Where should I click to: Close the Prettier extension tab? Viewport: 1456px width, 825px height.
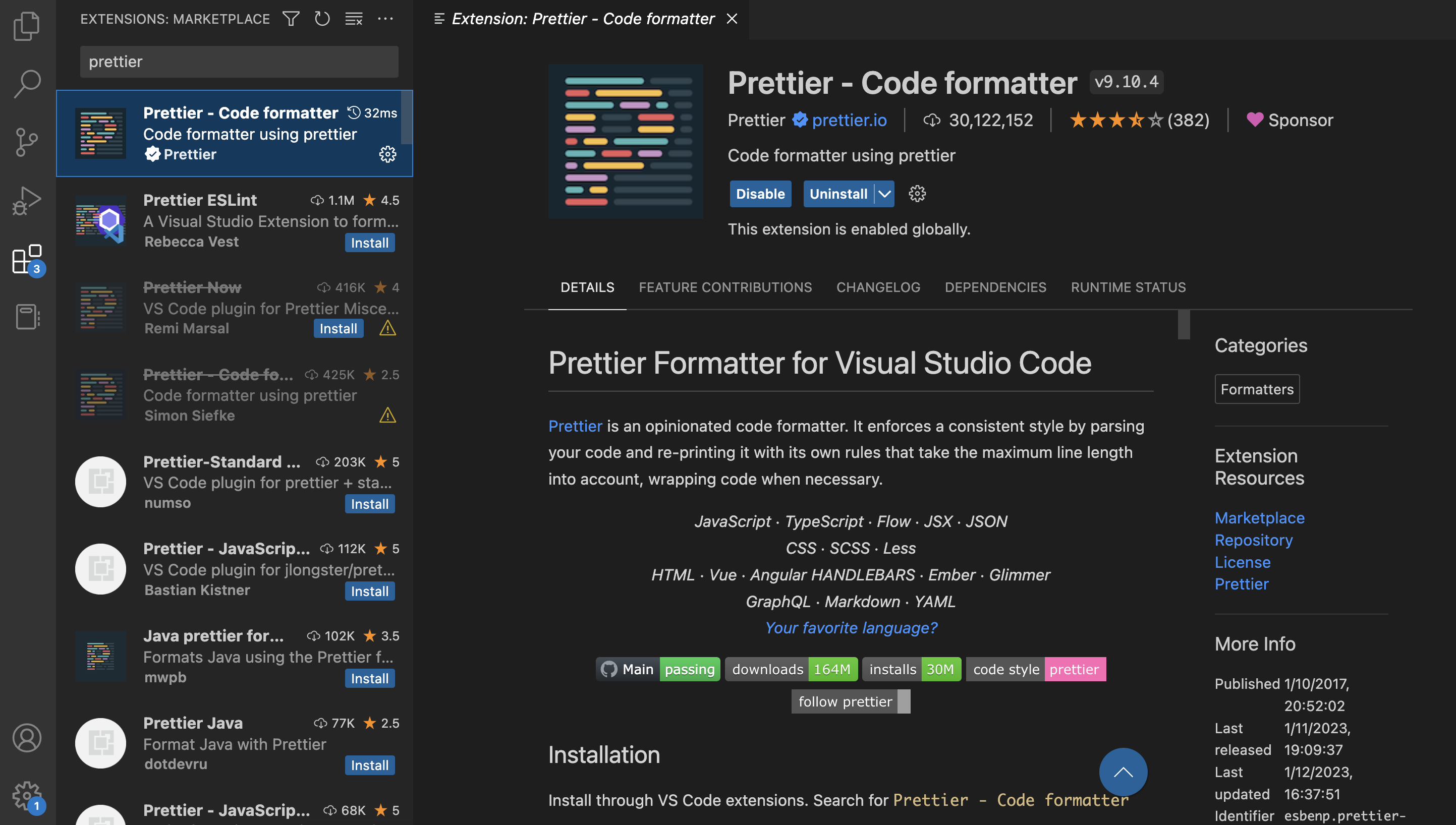pyautogui.click(x=732, y=19)
